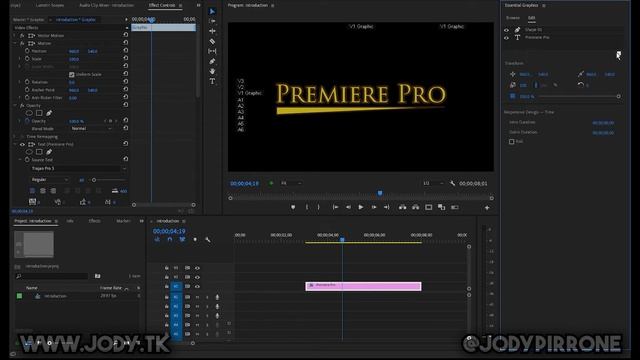Step back one frame in Program monitor
Screen dimensions: 640x360
pos(348,207)
